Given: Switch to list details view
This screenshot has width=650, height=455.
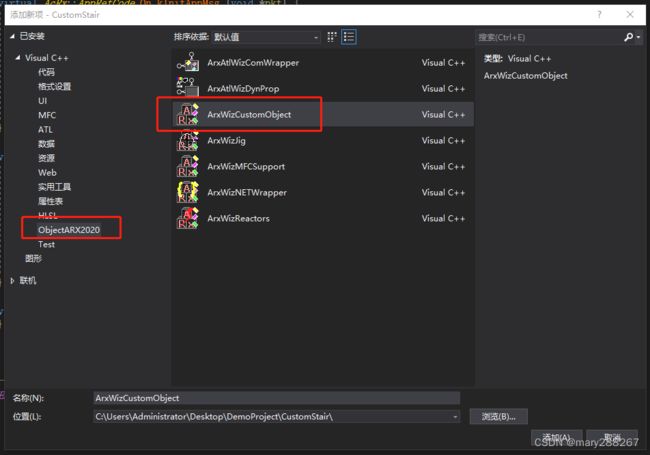Looking at the screenshot, I should pyautogui.click(x=349, y=37).
